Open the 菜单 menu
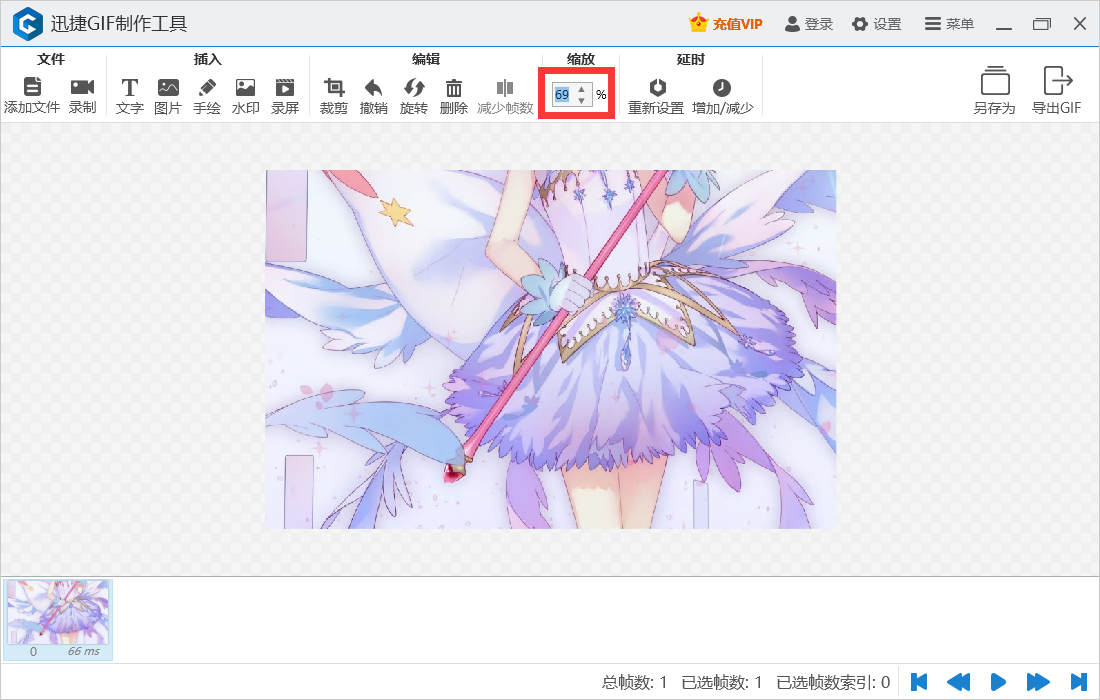Screen dimensions: 1100x700 pos(949,24)
